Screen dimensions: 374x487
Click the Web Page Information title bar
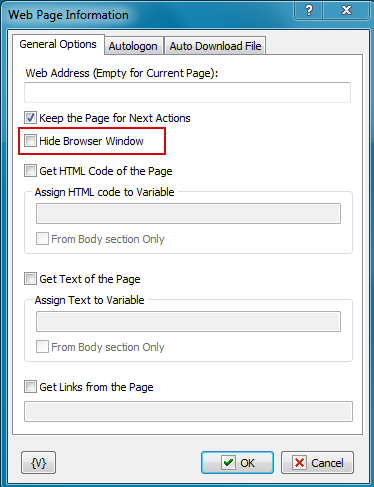point(150,15)
